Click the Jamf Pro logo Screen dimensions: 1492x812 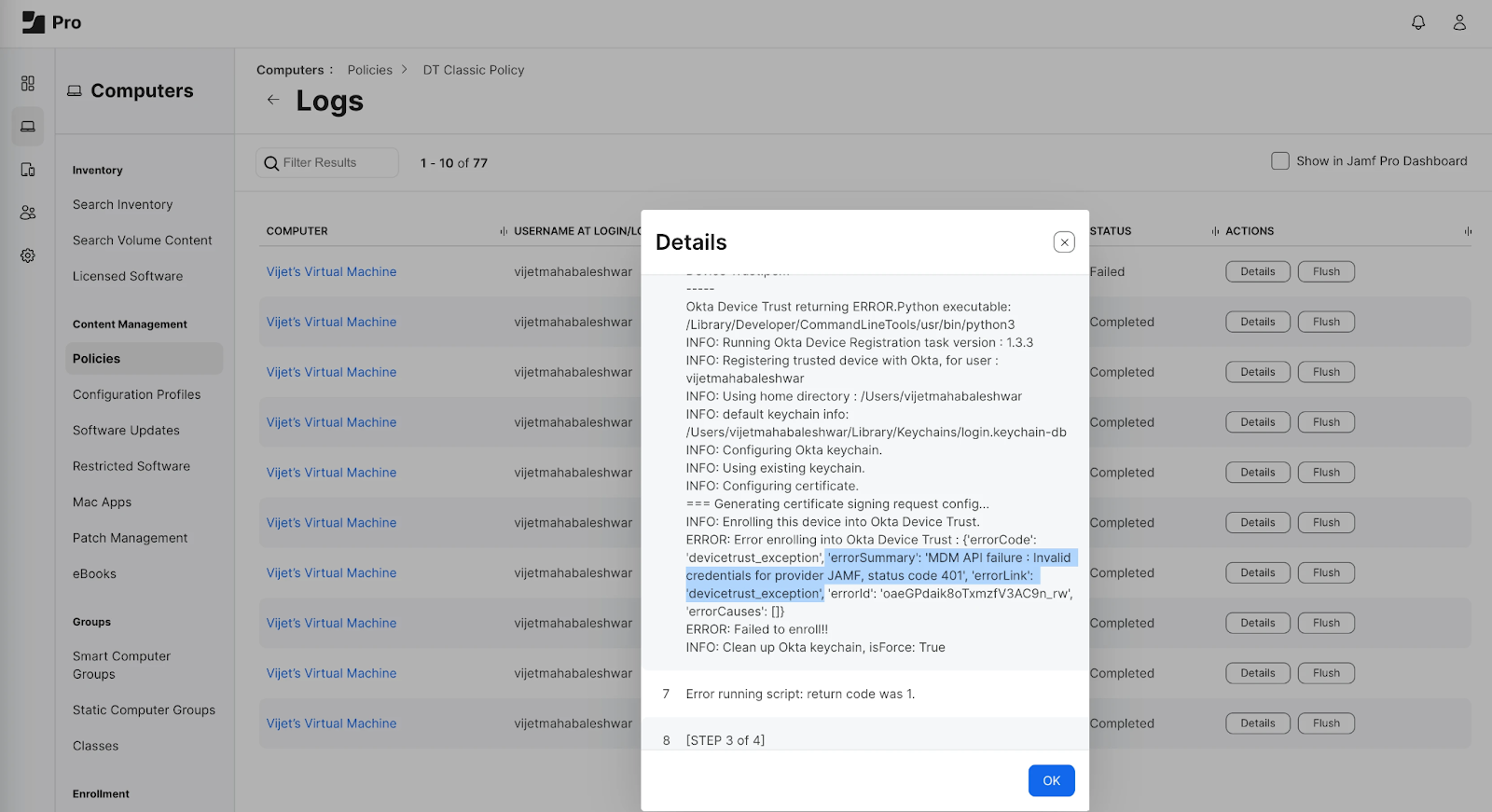point(51,22)
